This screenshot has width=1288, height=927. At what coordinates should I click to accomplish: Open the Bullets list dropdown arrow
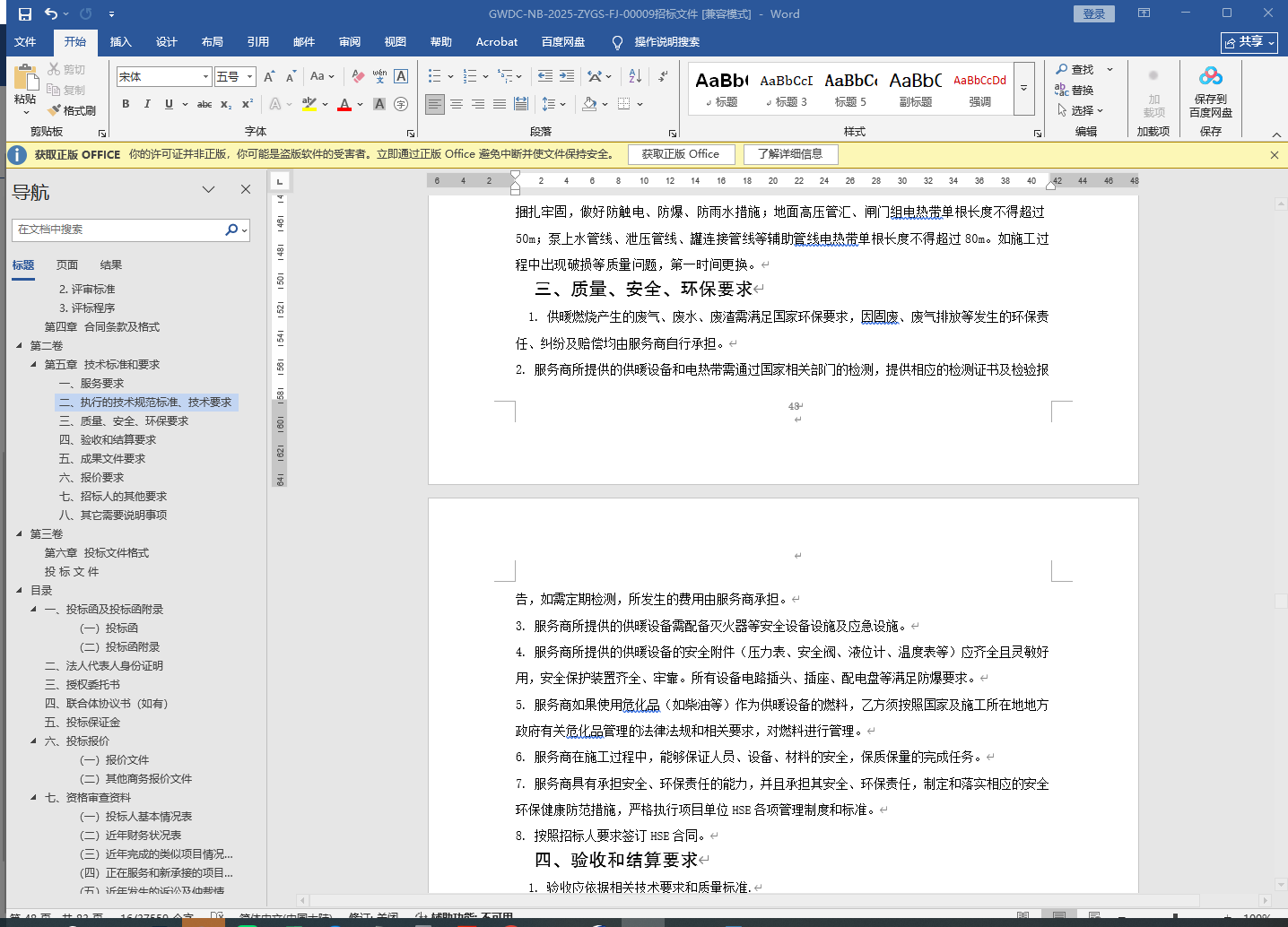tap(448, 76)
